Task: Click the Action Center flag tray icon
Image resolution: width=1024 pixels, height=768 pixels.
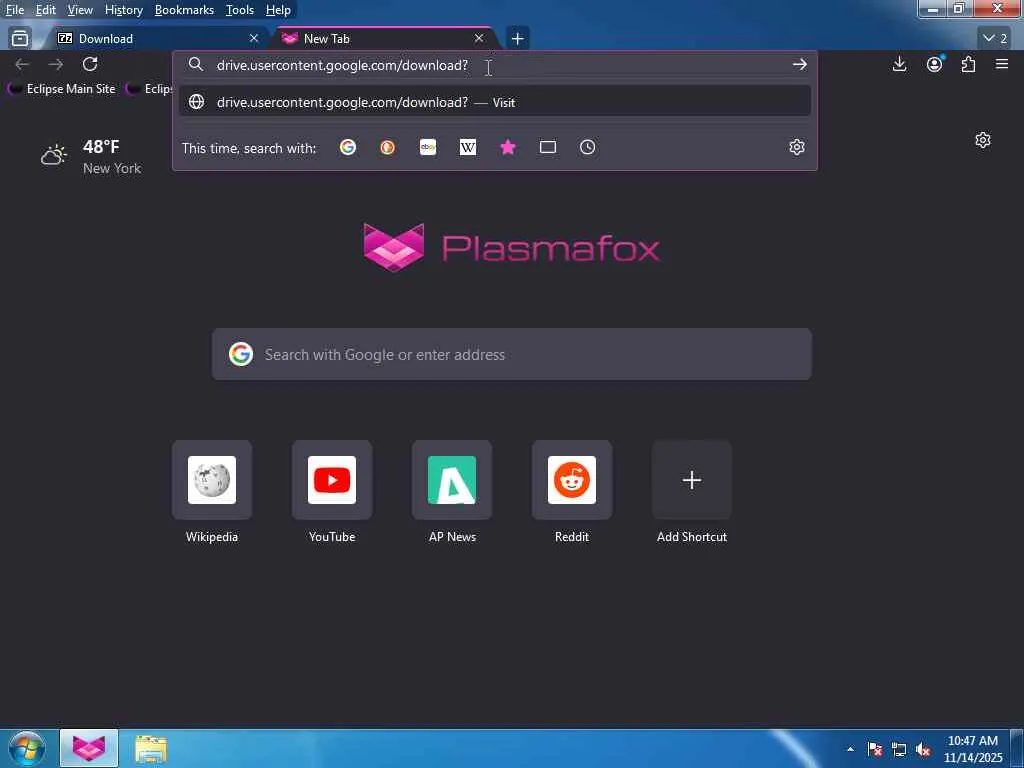Action: (x=875, y=749)
